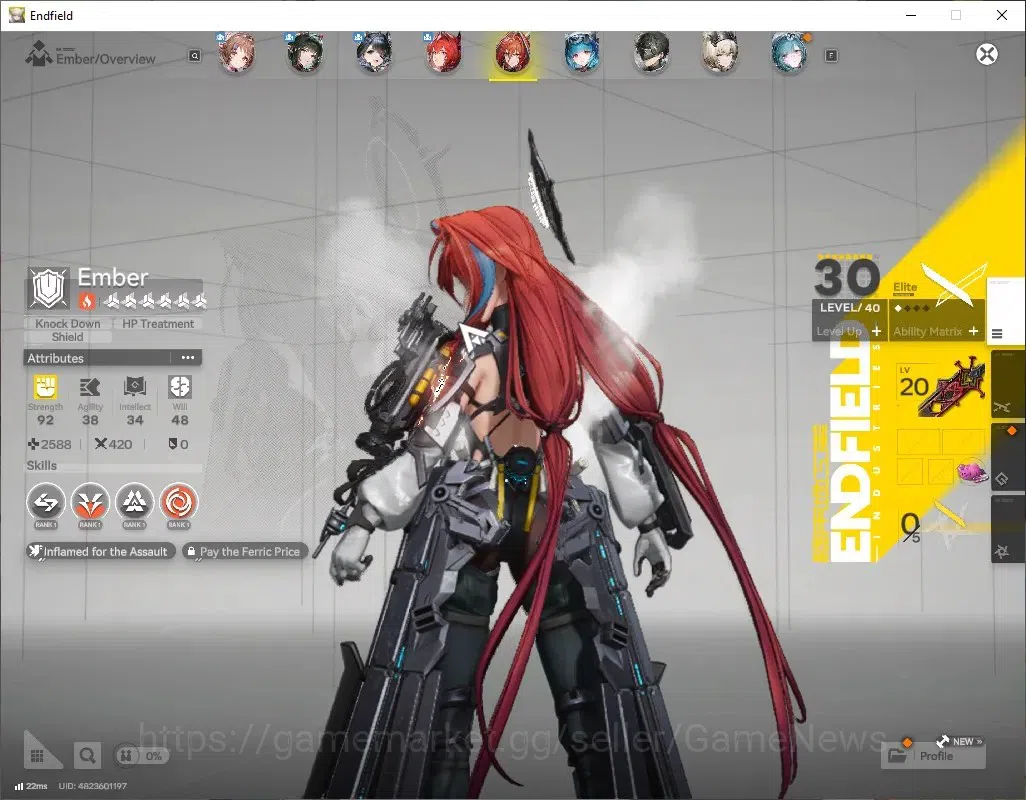Click the six-star rarity row
1026x800 pixels.
pos(156,301)
